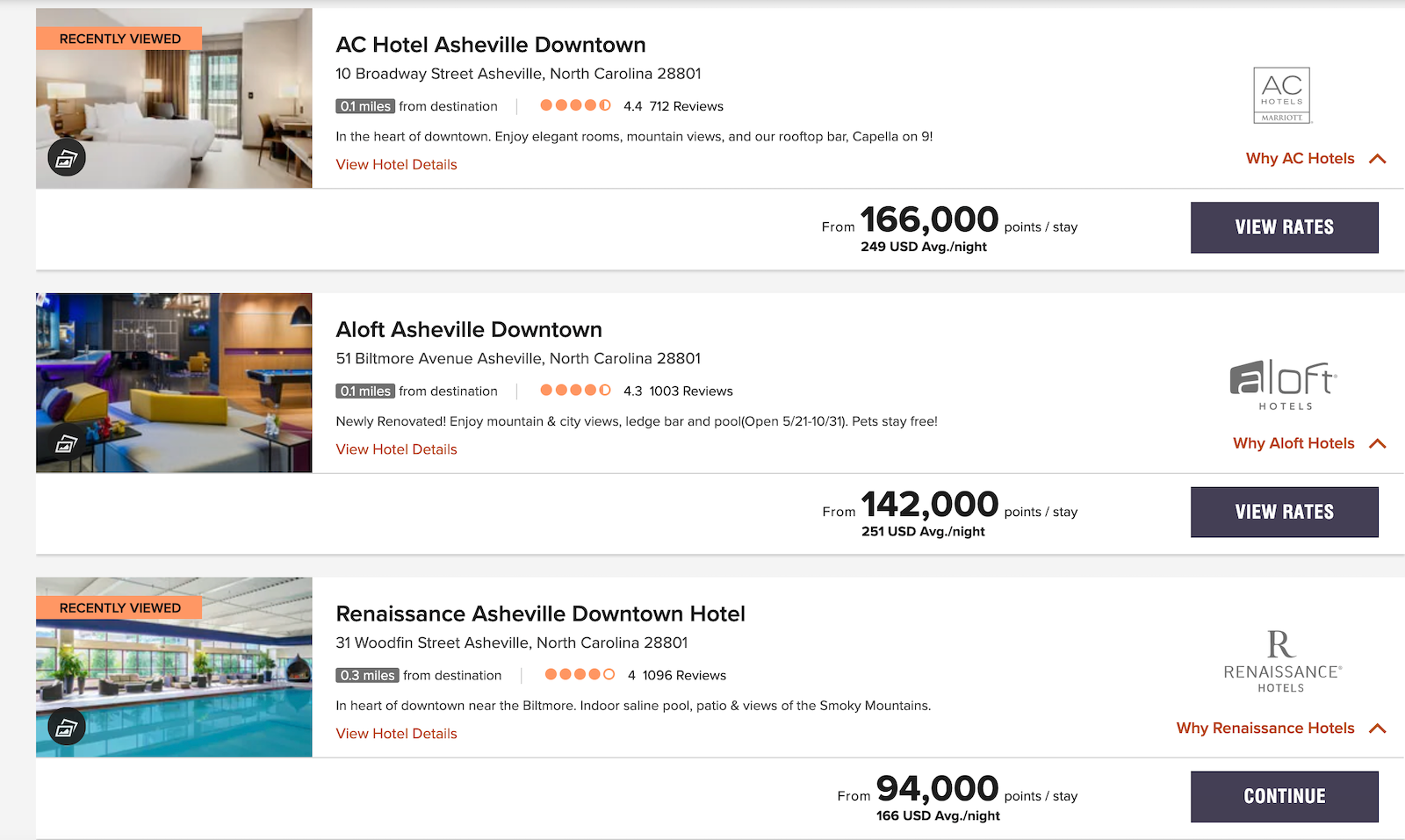Click the Aloft Hotels brand logo
Image resolution: width=1405 pixels, height=840 pixels.
(1283, 383)
